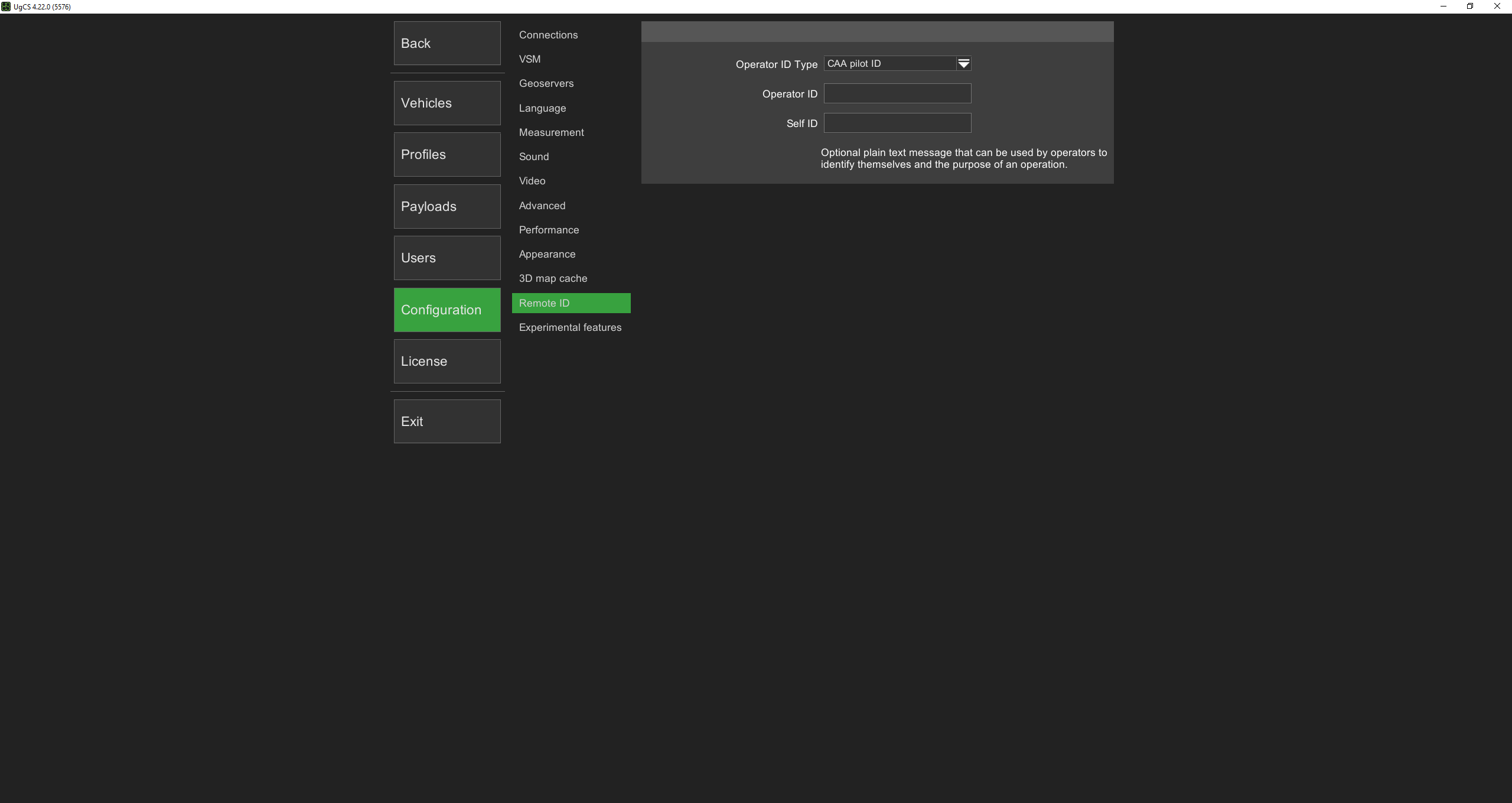The image size is (1512, 803).
Task: Select CAA pilot ID from the dropdown arrow
Action: 963,63
